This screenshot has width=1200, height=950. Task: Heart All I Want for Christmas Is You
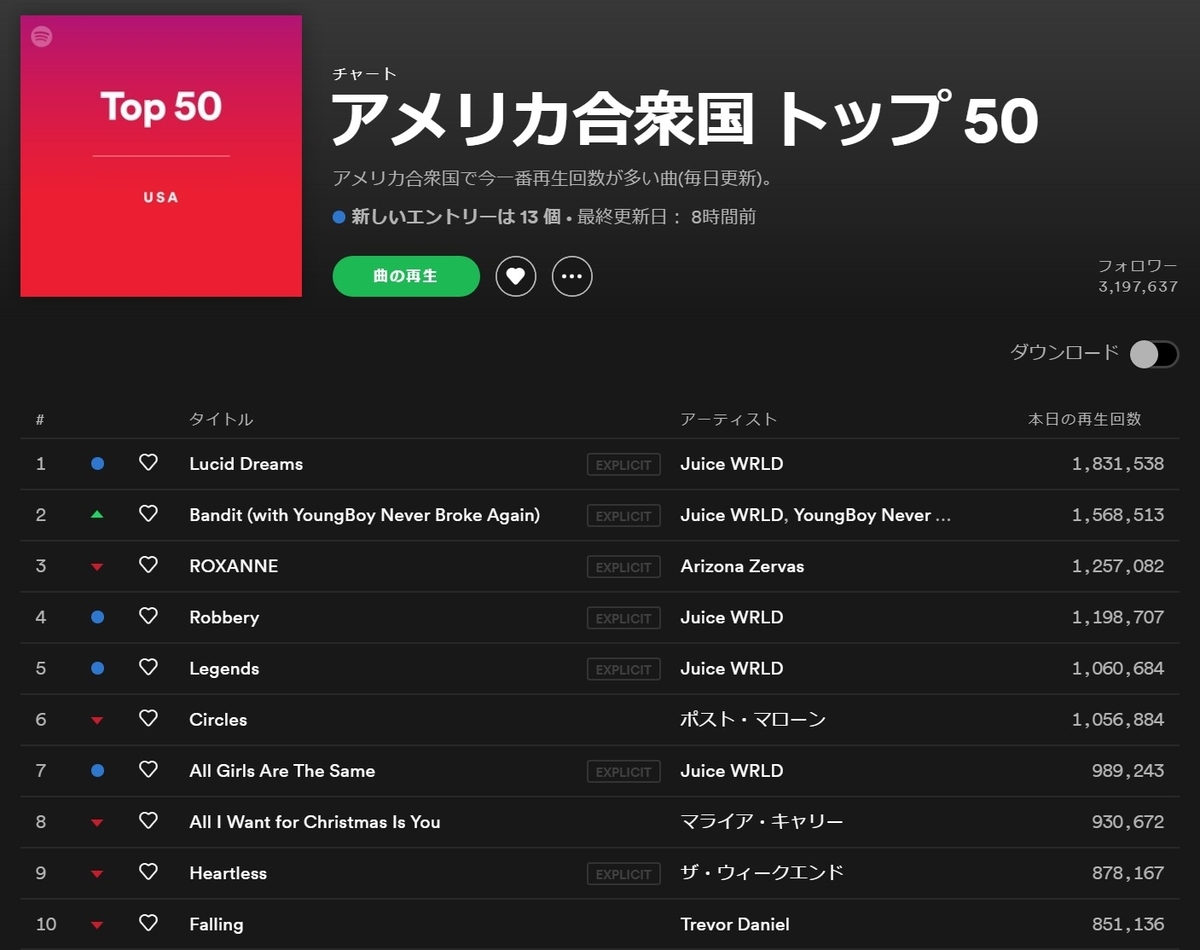click(x=148, y=821)
